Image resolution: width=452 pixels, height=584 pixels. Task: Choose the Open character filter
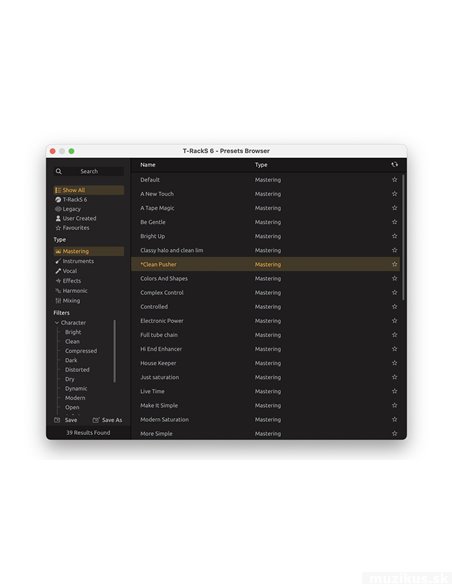pos(72,407)
